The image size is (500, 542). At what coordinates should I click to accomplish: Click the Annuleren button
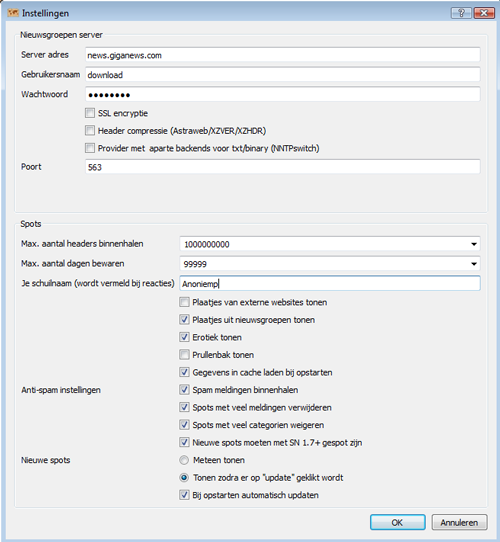pos(460,522)
